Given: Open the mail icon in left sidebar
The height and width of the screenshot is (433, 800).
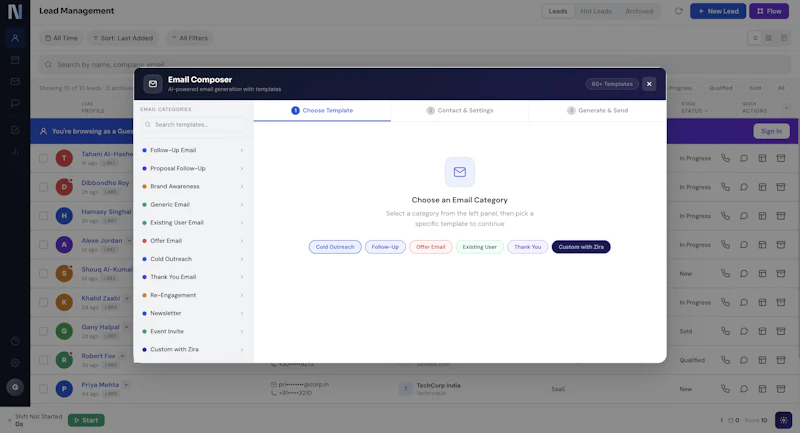Looking at the screenshot, I should pos(15,82).
